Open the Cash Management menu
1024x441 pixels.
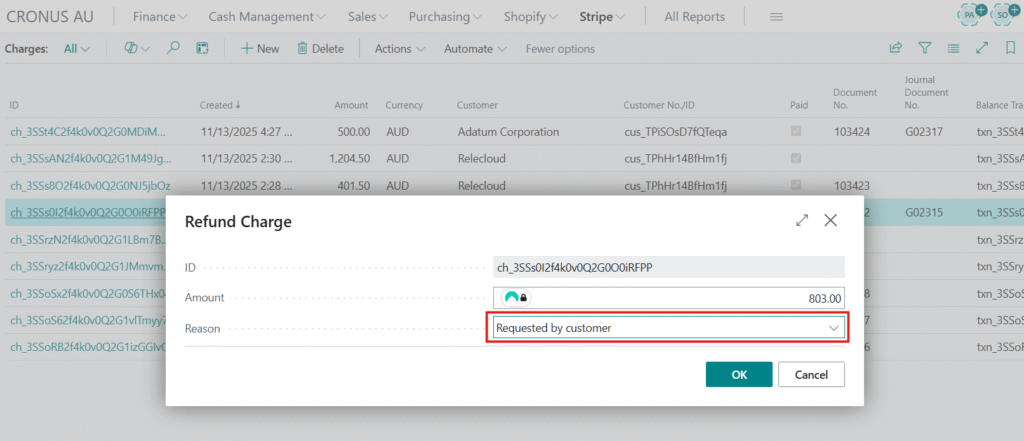[x=267, y=17]
